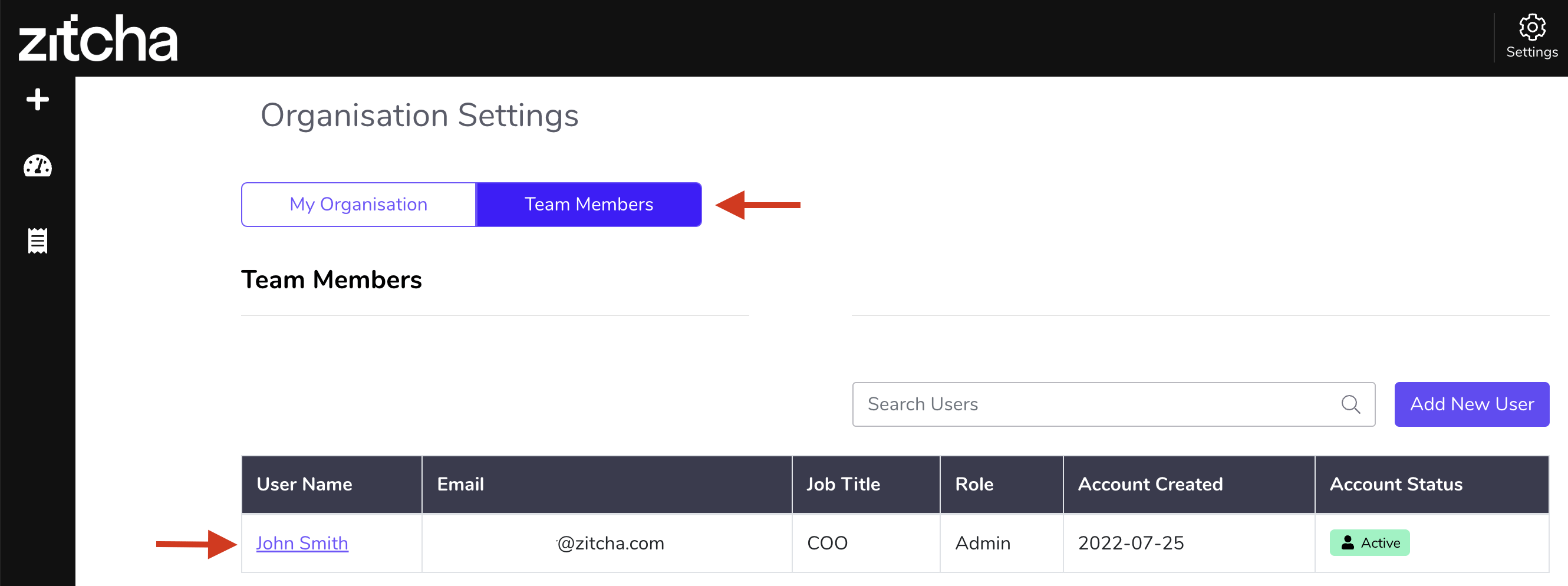Click the zitcha logo

[x=98, y=38]
